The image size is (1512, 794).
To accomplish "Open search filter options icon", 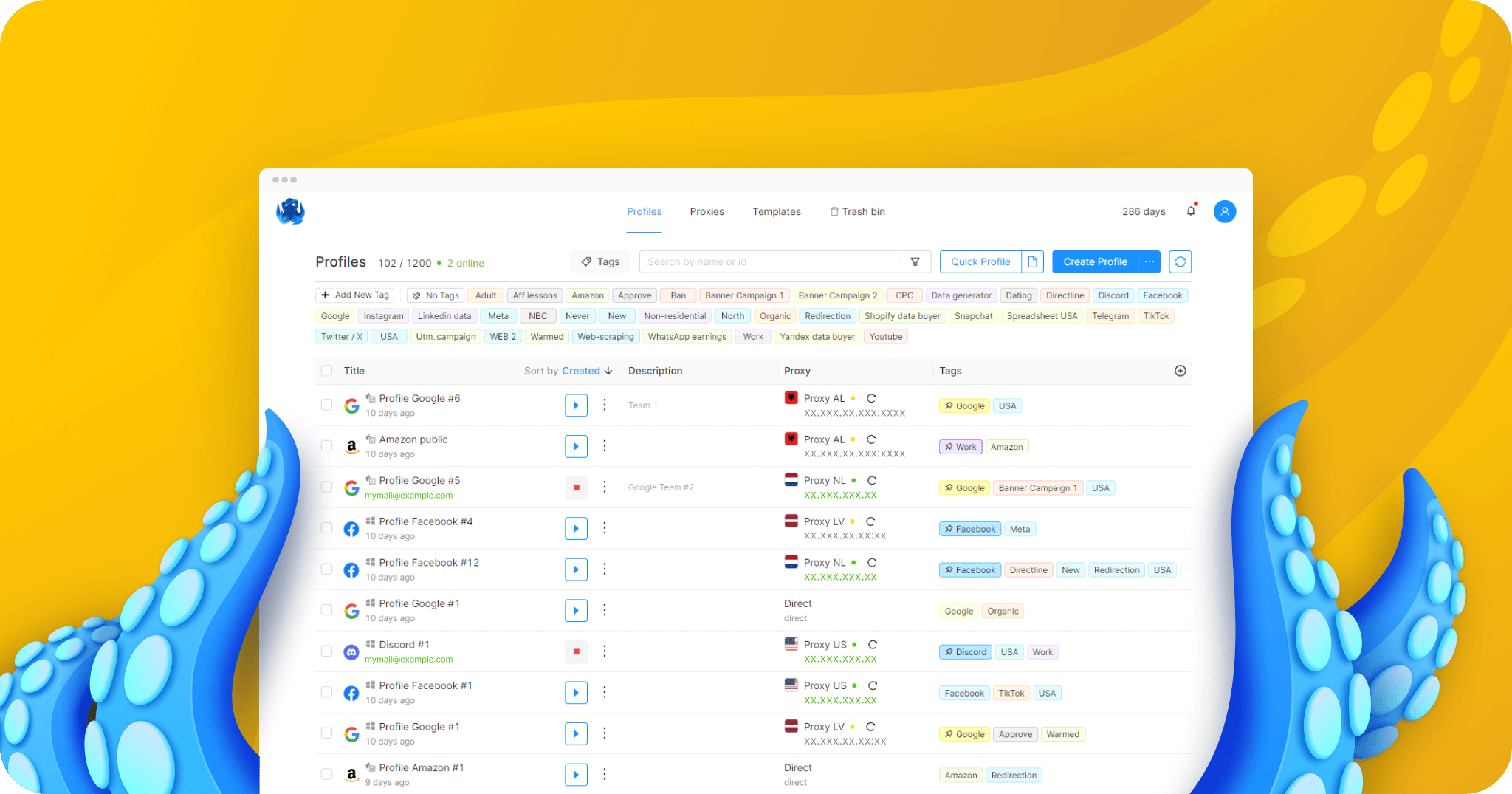I will click(915, 261).
